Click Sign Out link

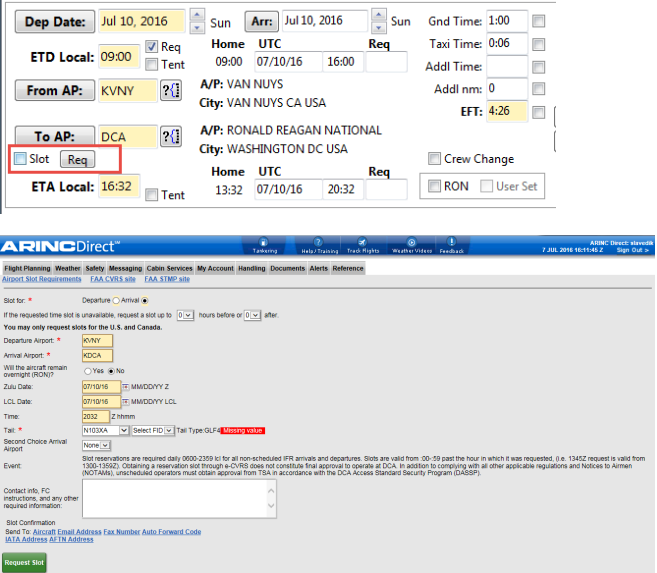click(x=632, y=250)
